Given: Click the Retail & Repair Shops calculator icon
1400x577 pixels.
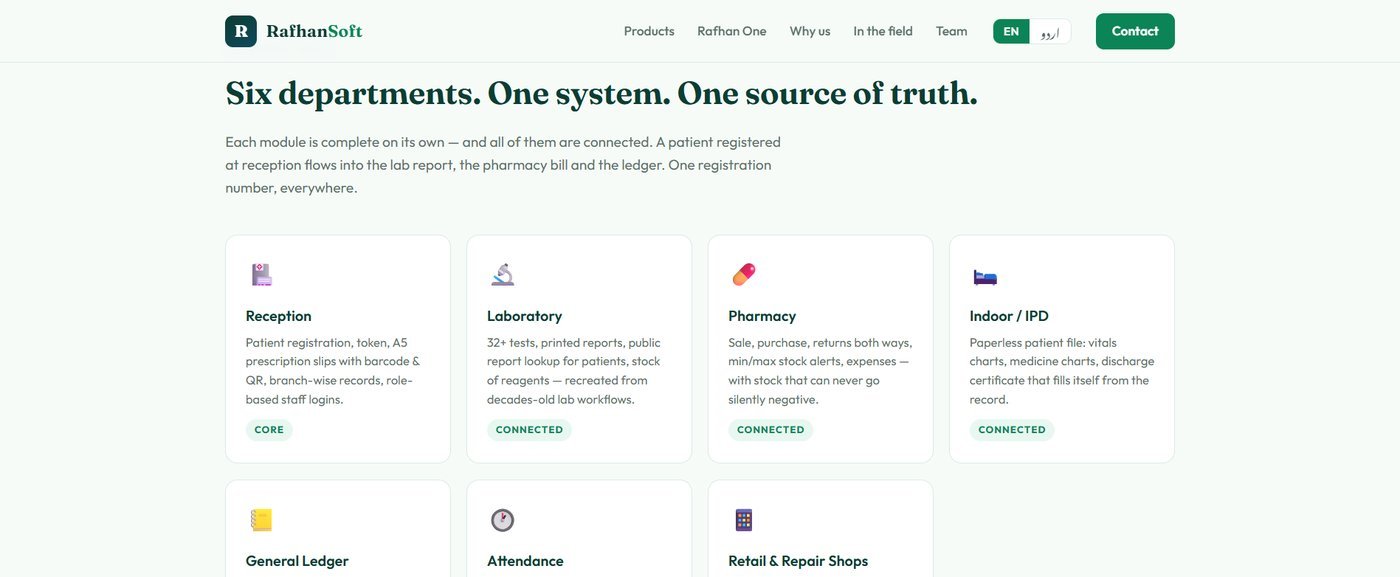Looking at the screenshot, I should pos(743,520).
